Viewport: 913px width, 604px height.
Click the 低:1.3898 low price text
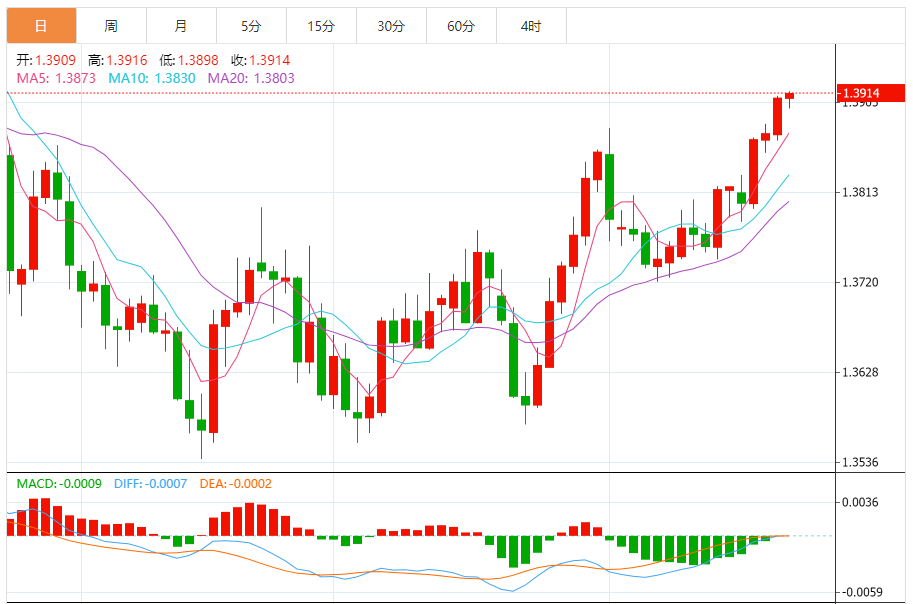click(189, 60)
